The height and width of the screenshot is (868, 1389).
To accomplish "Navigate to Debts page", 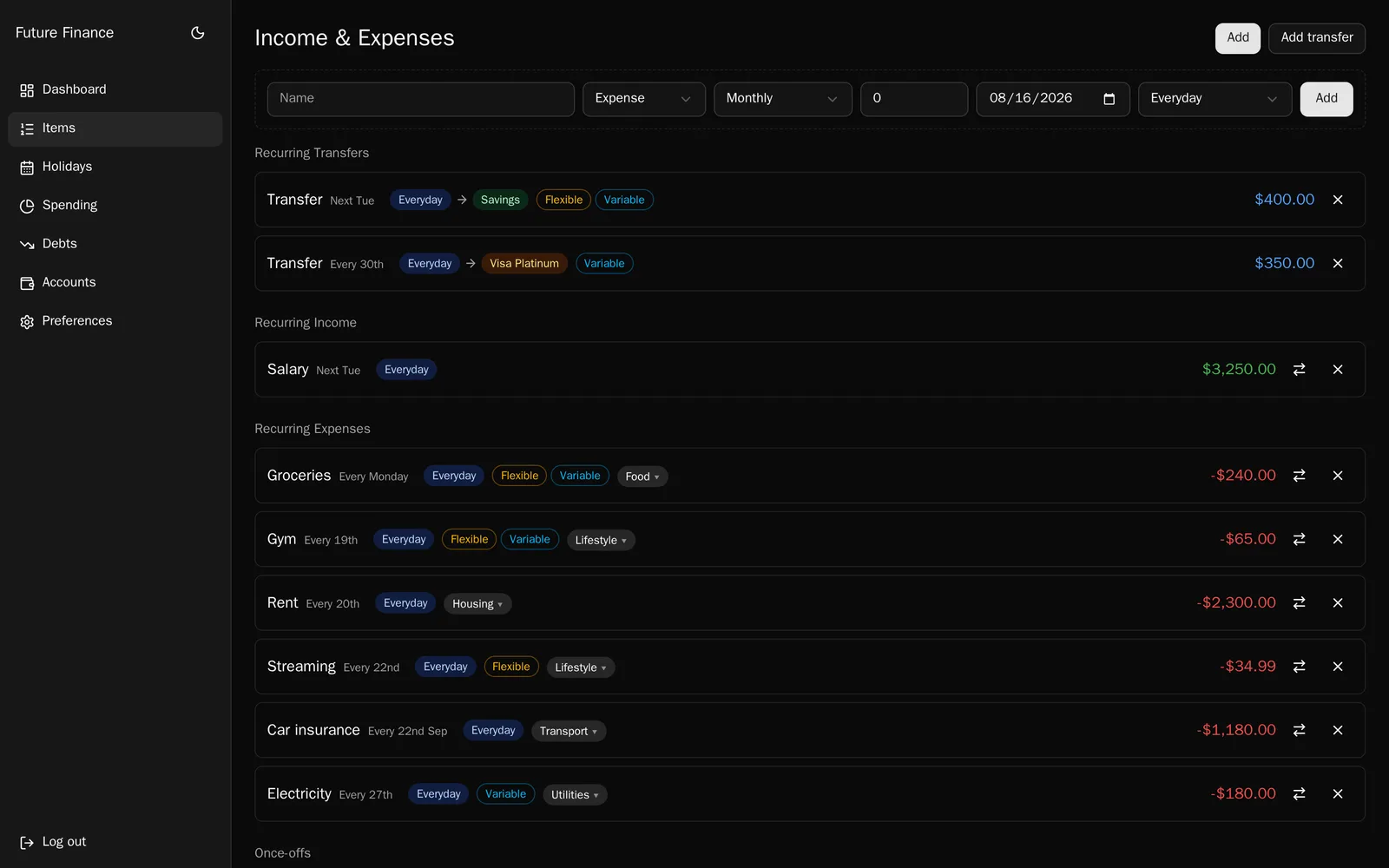I will click(x=115, y=244).
